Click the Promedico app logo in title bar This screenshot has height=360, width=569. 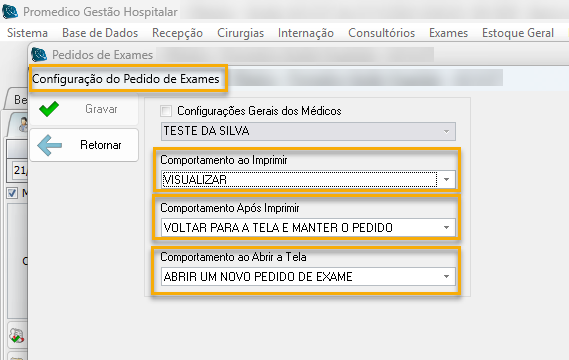click(x=10, y=12)
